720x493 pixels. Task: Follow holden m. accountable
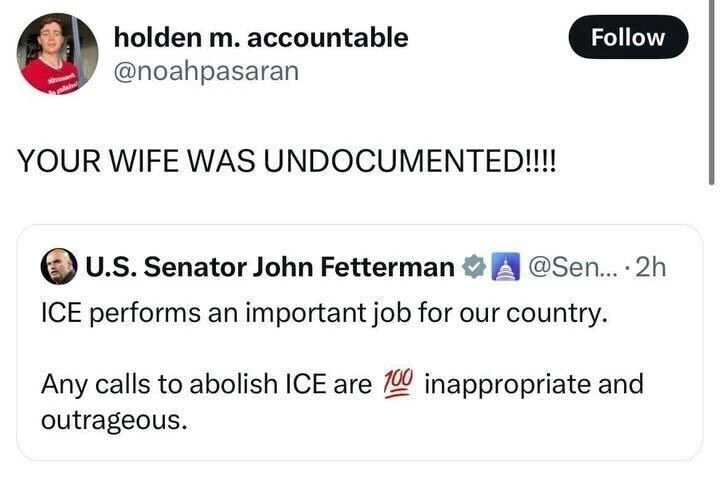[x=628, y=38]
